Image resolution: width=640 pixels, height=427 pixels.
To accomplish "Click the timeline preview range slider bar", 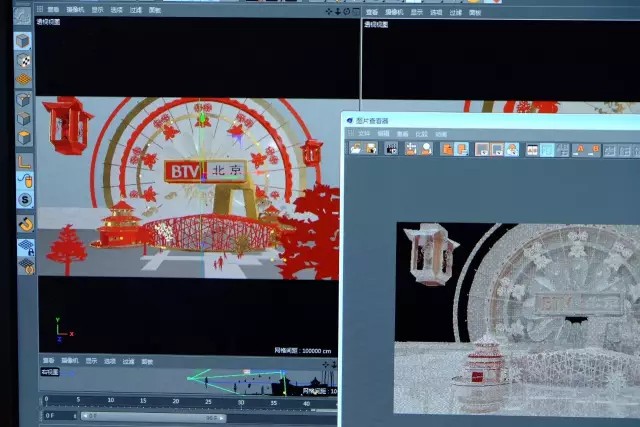I will (x=153, y=417).
